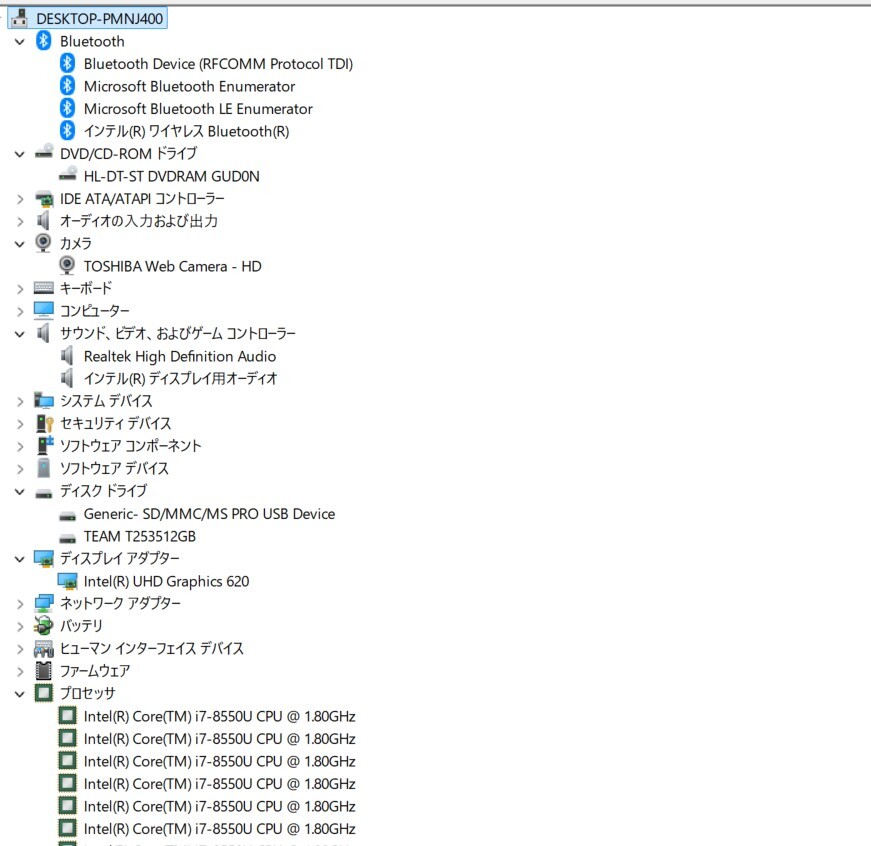Click the コンピューター monitor icon
The width and height of the screenshot is (871, 846).
(44, 311)
